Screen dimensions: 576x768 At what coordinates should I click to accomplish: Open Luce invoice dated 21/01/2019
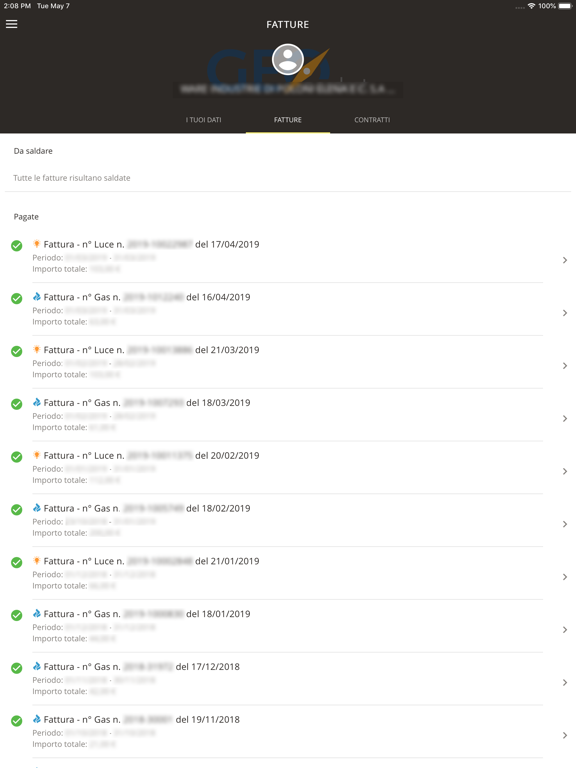pyautogui.click(x=288, y=573)
